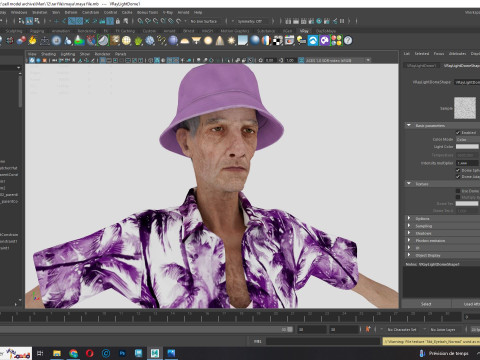Click the No Live Surface button
This screenshot has height=360, width=480.
204,21
